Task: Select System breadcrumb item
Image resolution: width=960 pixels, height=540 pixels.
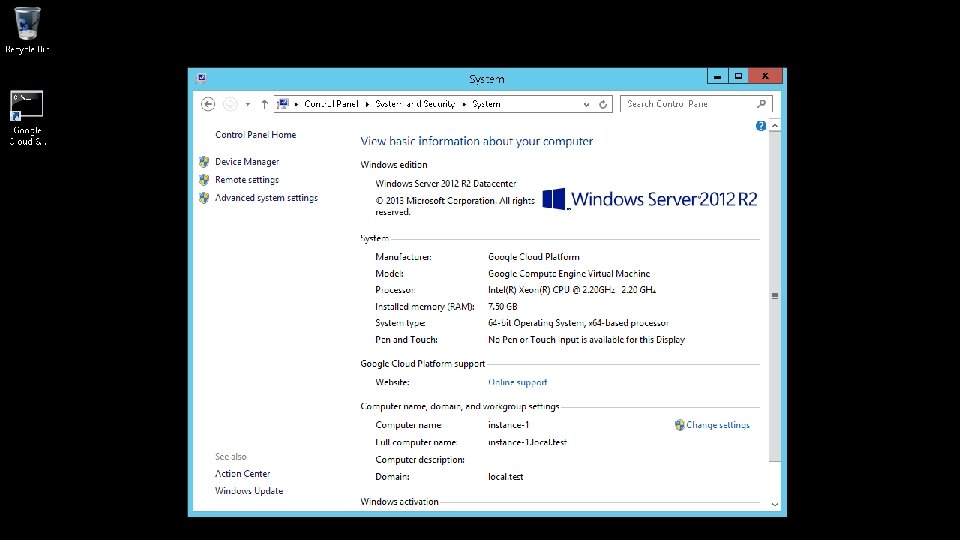Action: coord(487,104)
